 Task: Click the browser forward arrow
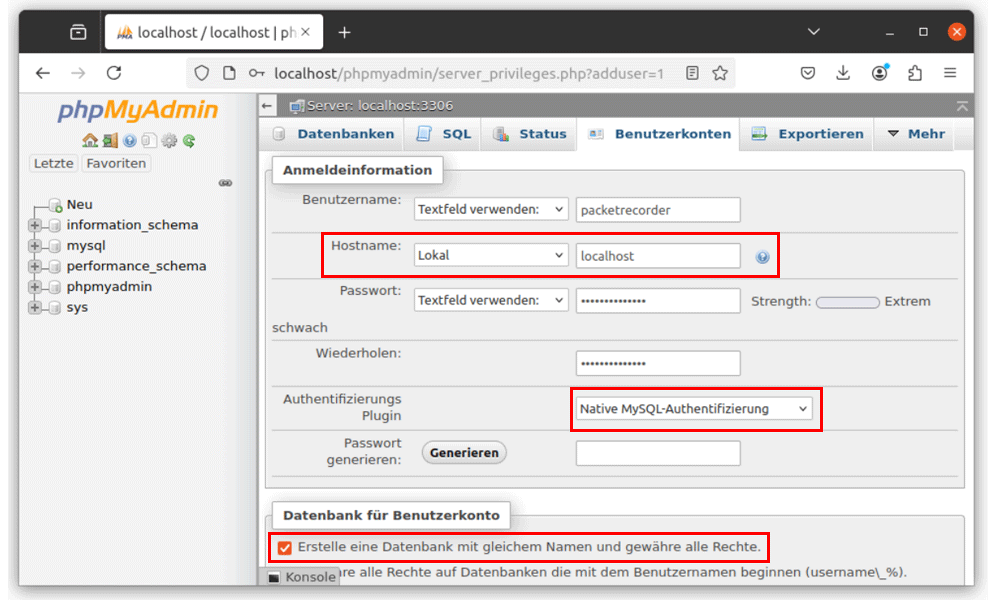pos(78,73)
